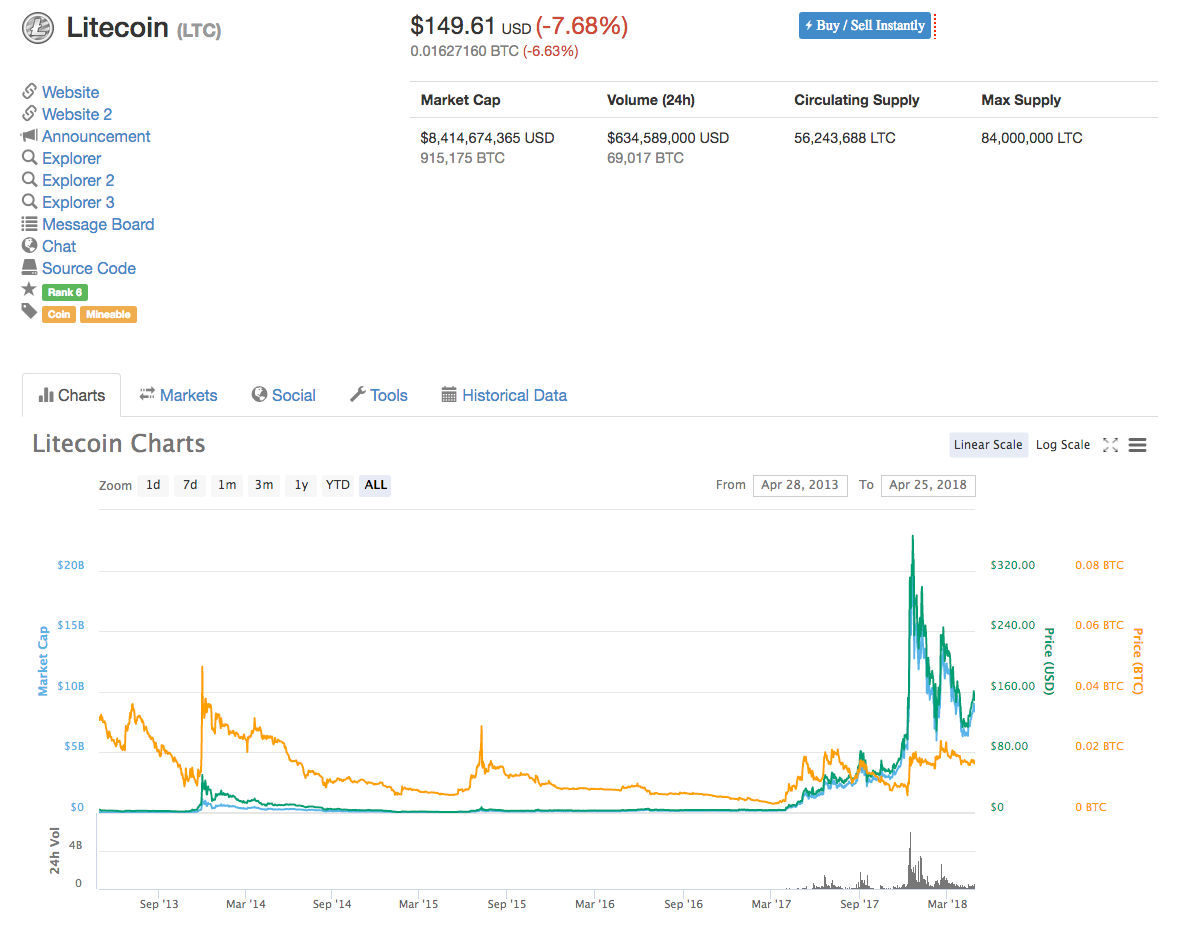1180x927 pixels.
Task: Open the Website link
Action: 71,92
